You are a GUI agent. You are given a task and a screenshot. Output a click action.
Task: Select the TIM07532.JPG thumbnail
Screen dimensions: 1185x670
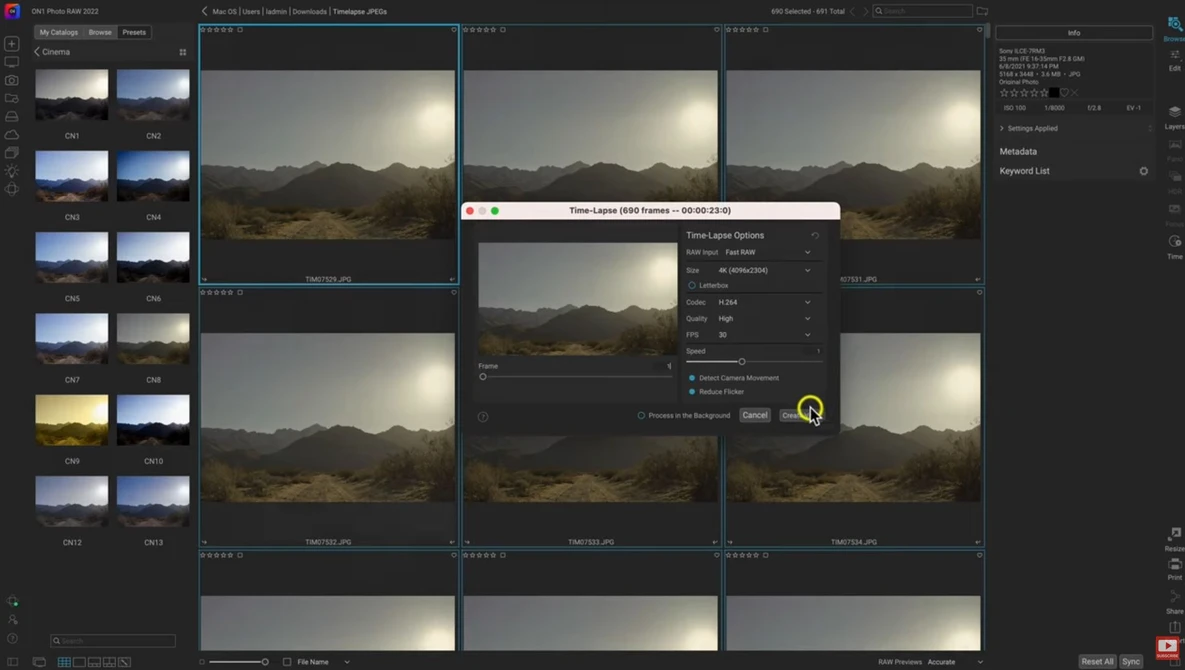click(328, 418)
